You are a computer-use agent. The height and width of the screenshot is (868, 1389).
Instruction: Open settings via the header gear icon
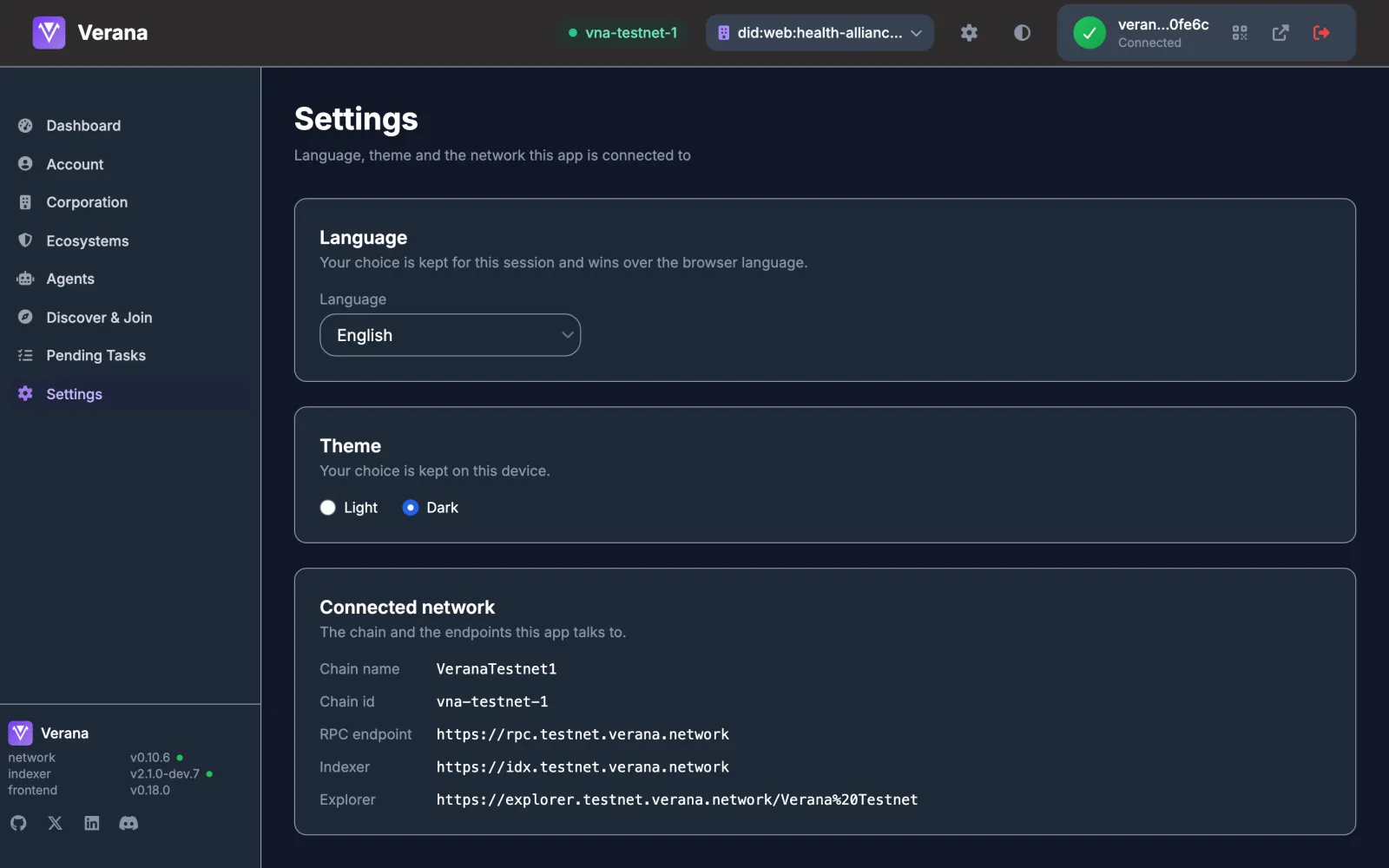point(969,33)
